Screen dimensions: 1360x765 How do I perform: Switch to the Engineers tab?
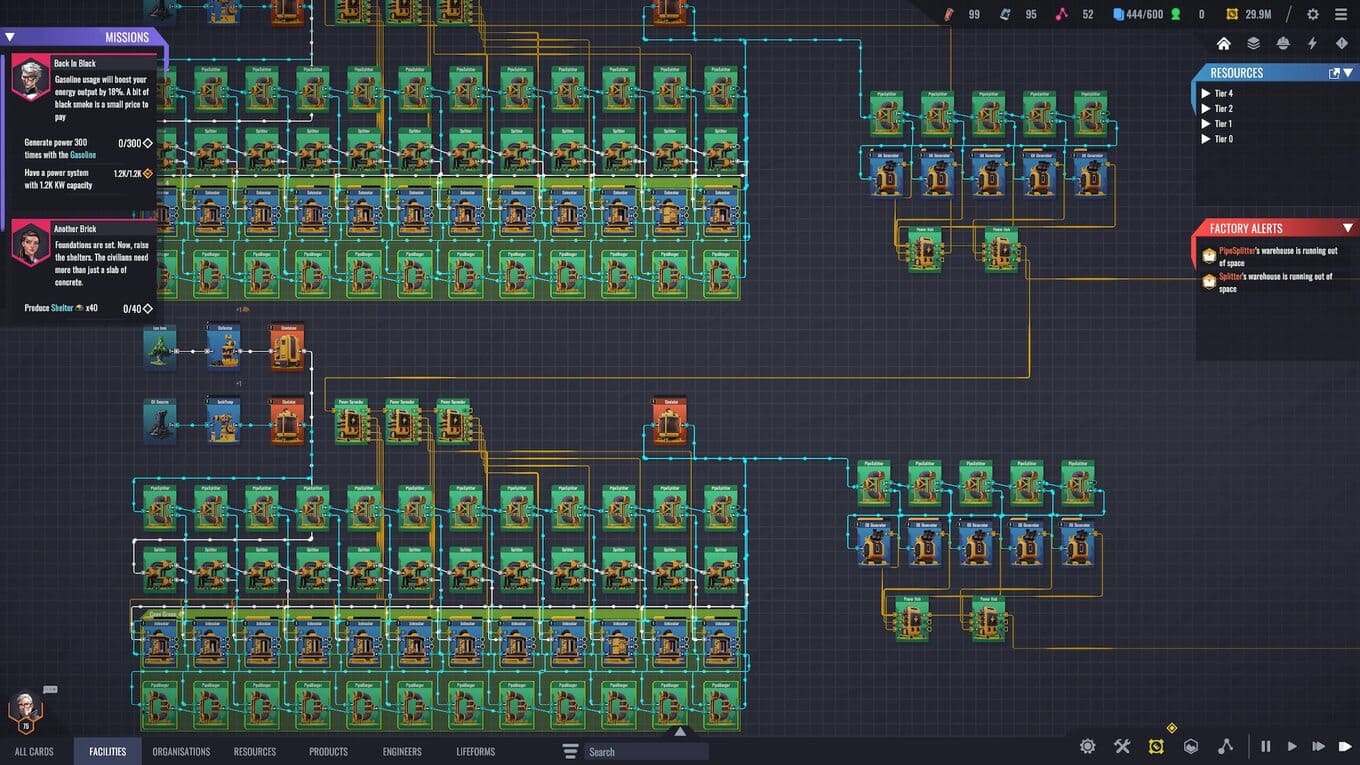[x=402, y=751]
